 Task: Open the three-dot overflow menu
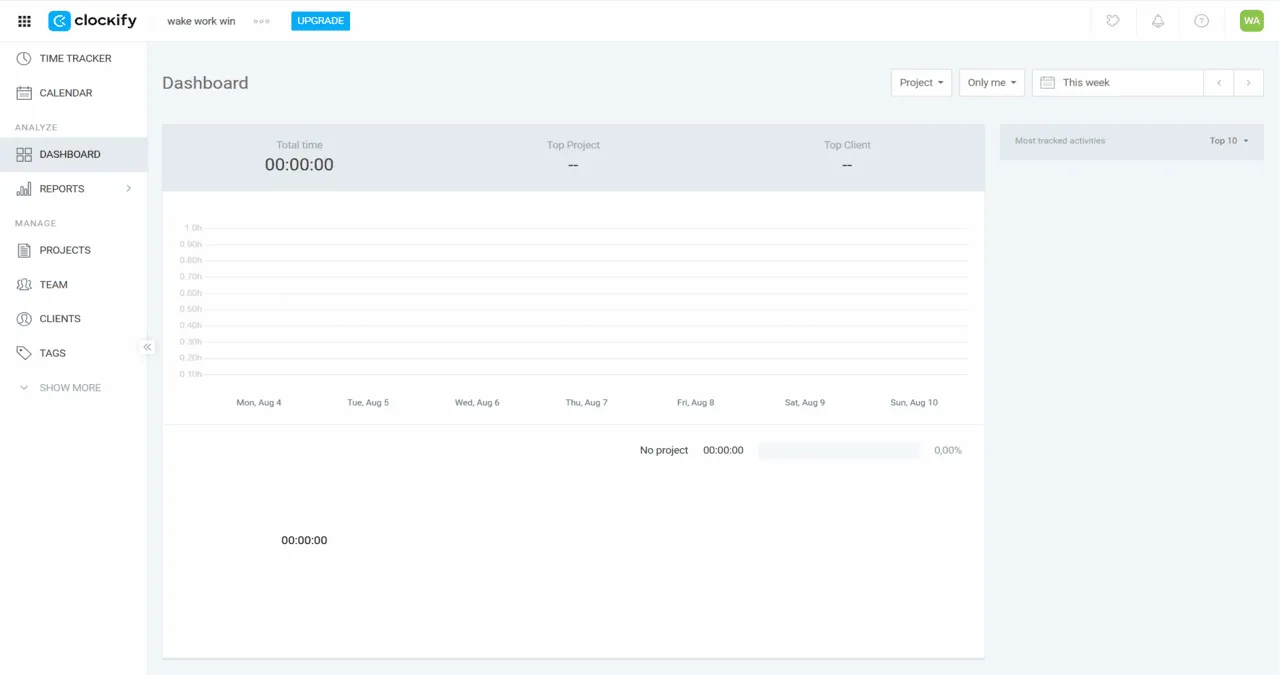261,20
